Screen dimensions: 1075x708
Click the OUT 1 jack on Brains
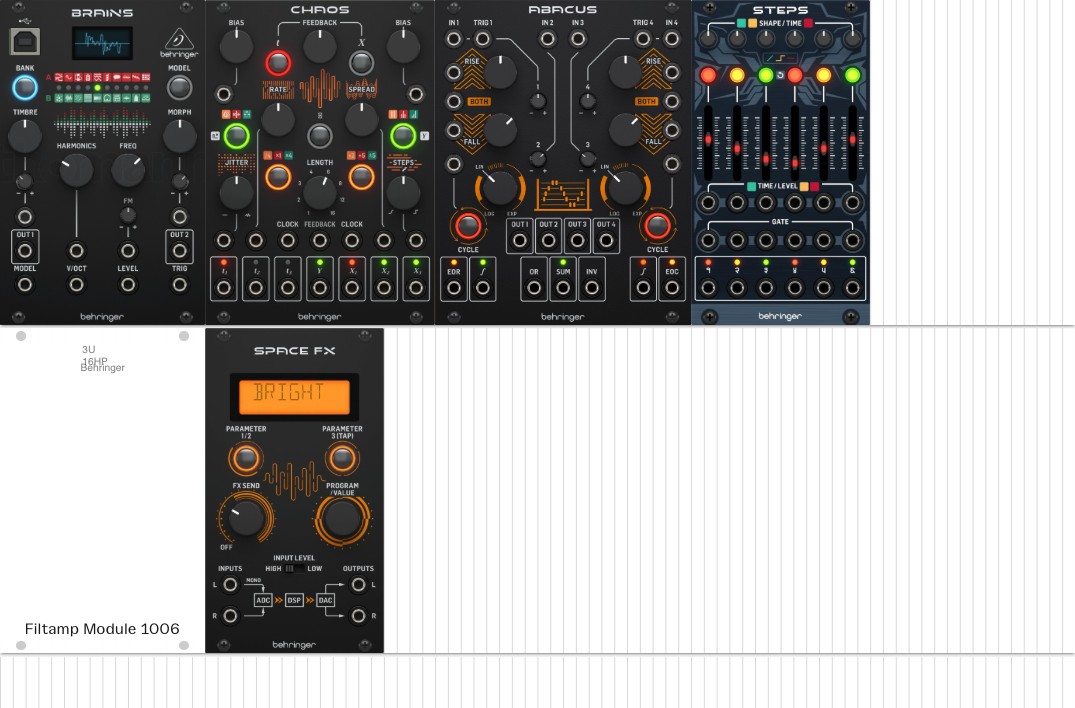(x=25, y=251)
